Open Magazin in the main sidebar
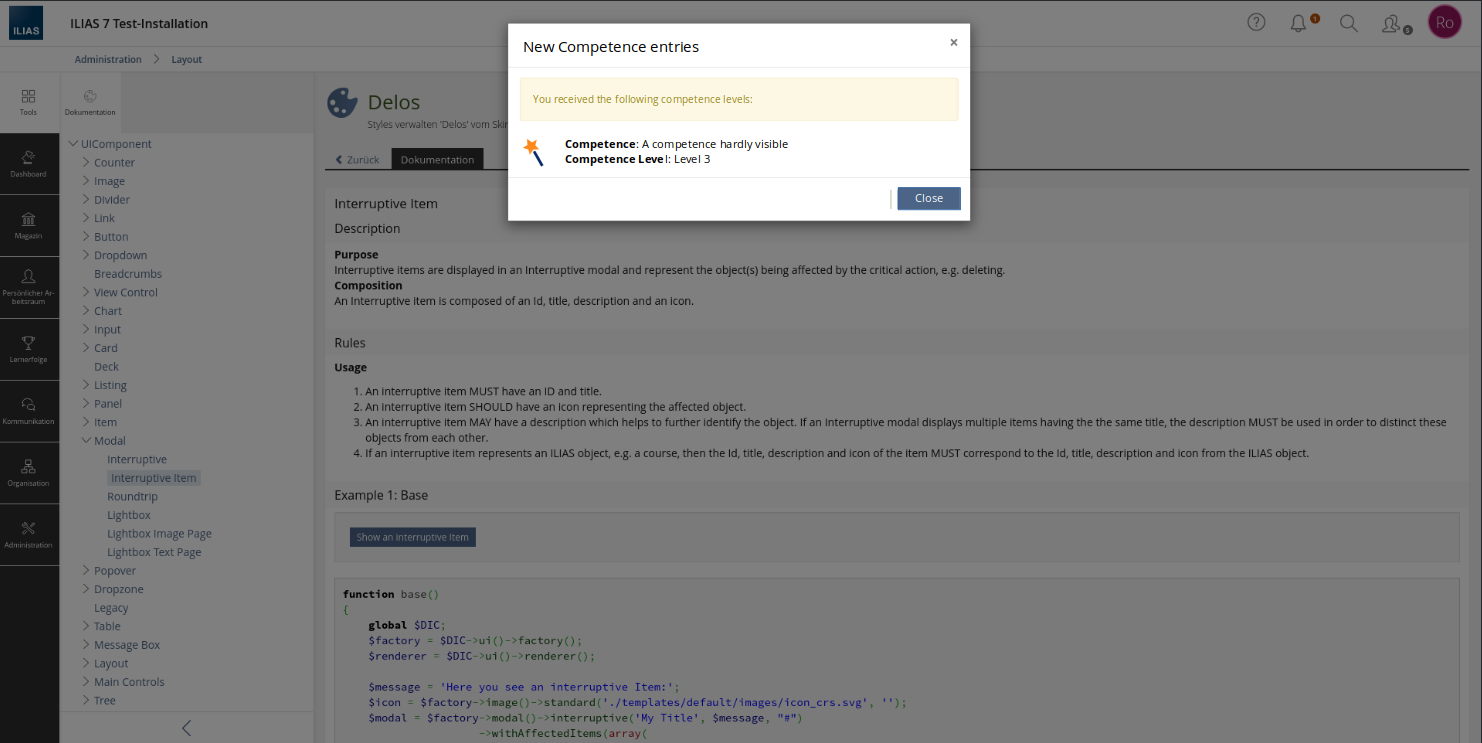This screenshot has width=1482, height=743. [x=29, y=225]
